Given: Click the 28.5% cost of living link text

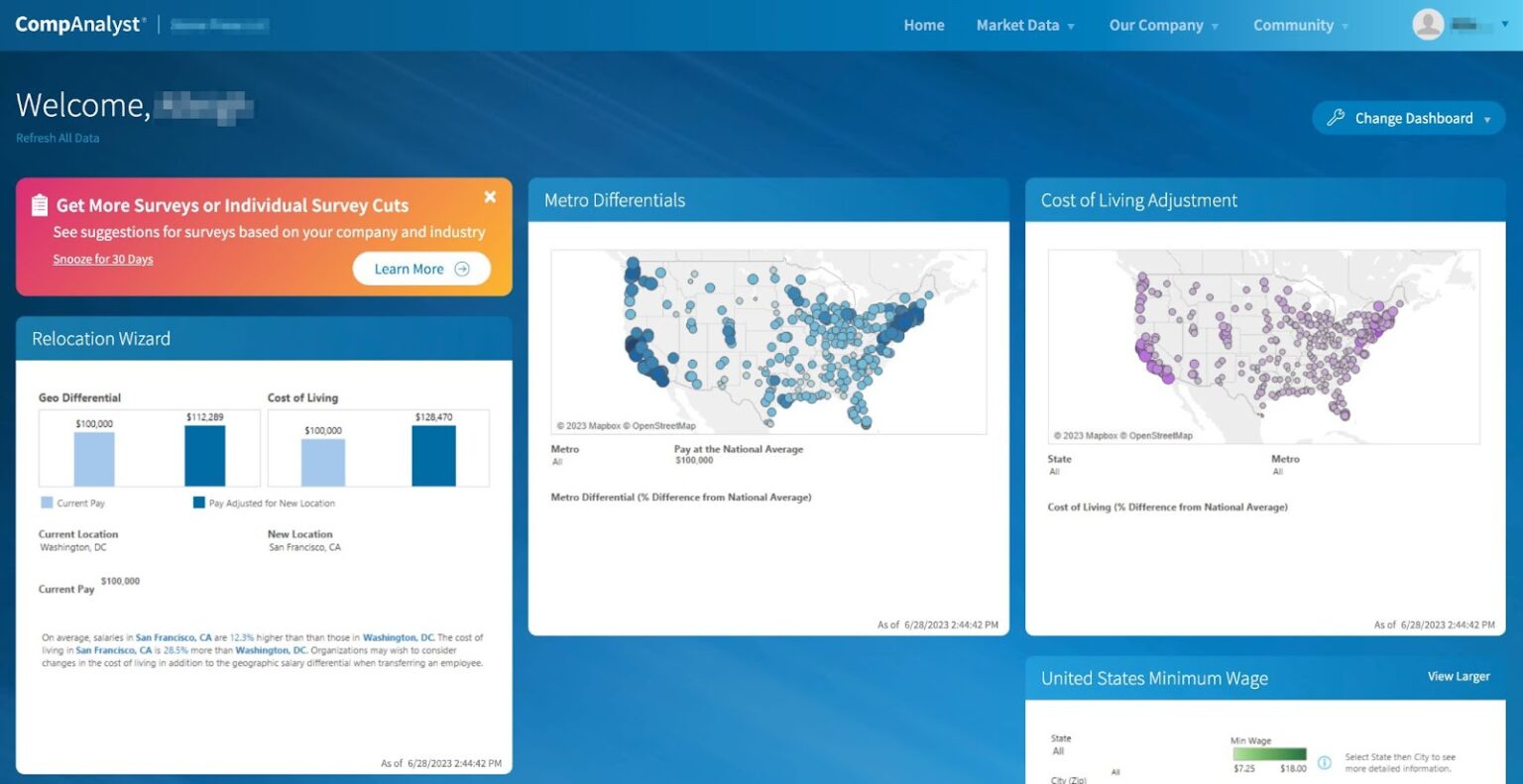Looking at the screenshot, I should pos(176,650).
